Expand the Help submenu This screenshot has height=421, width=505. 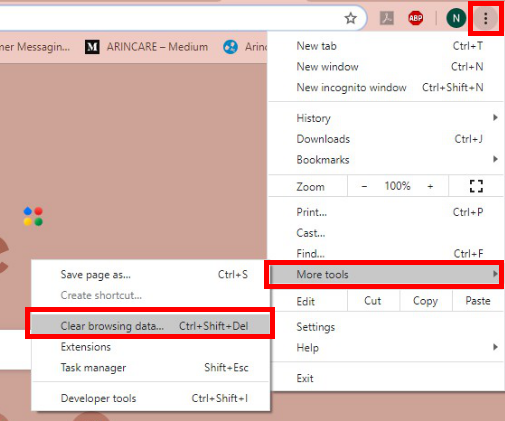386,348
